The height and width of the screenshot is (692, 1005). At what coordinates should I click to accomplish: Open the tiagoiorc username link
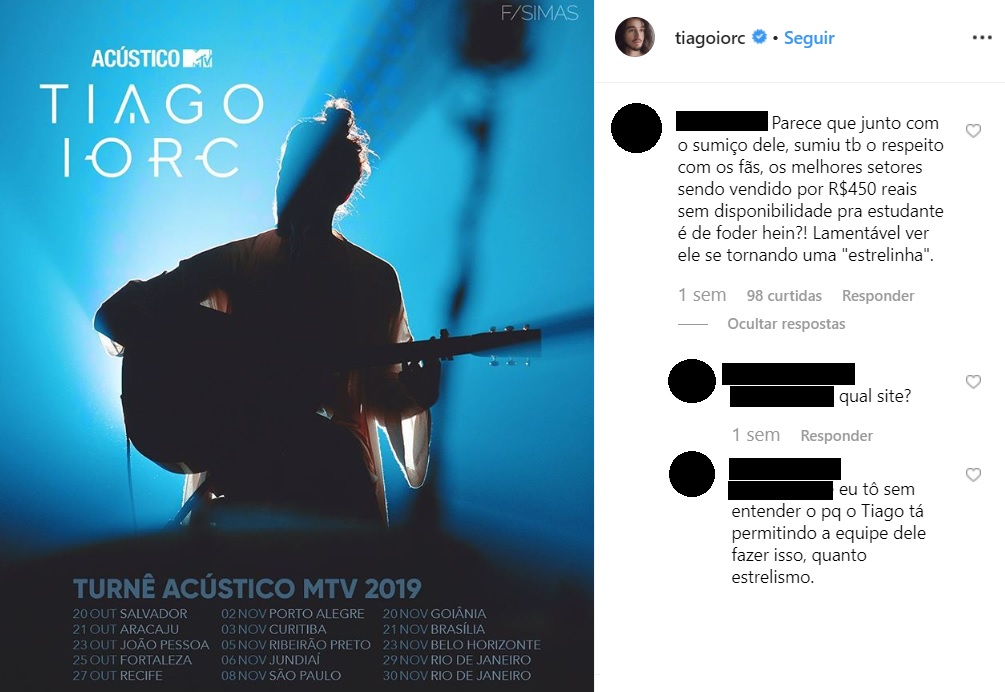click(x=710, y=38)
